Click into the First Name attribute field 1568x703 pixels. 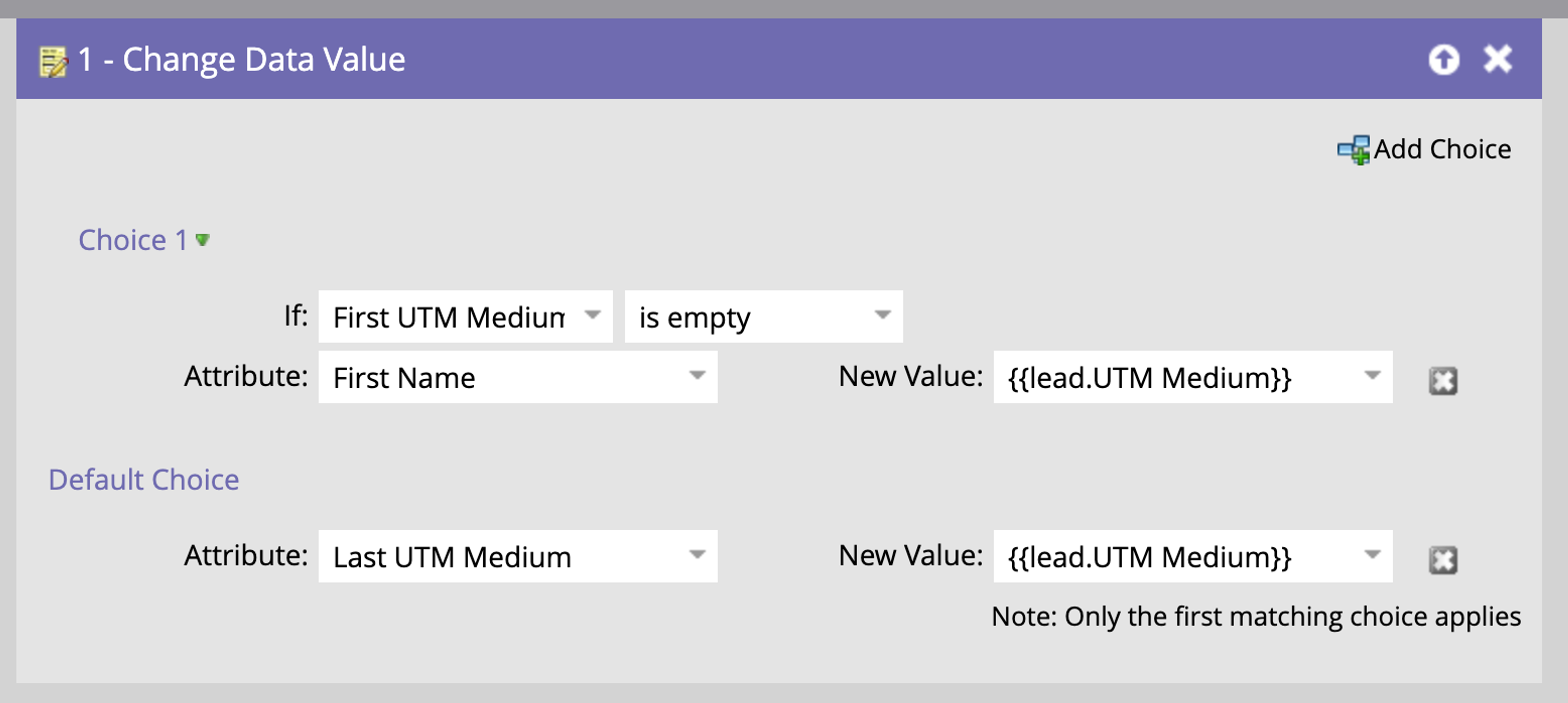pyautogui.click(x=499, y=377)
